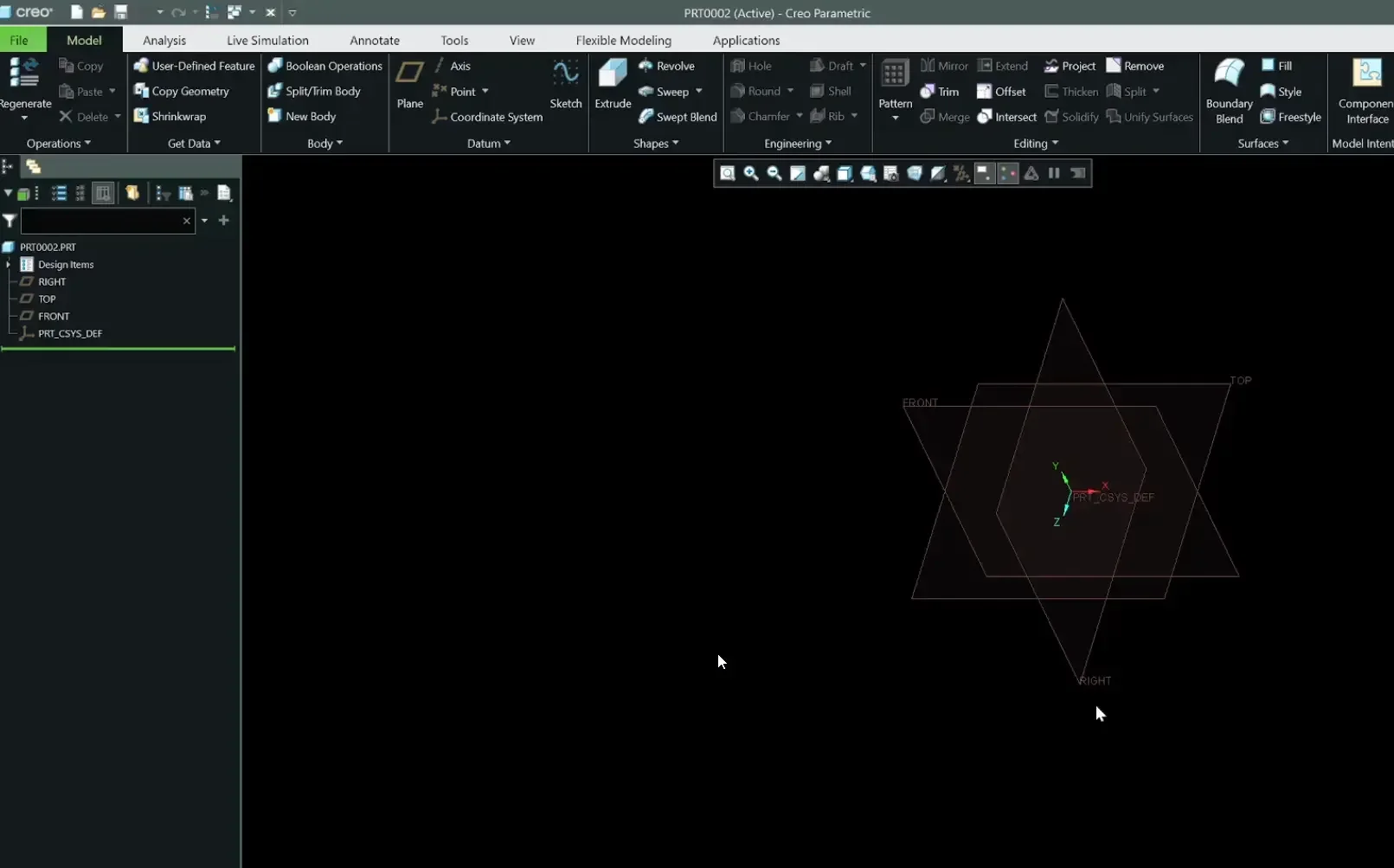Switch to the Live Simulation tab
1394x868 pixels.
(267, 40)
